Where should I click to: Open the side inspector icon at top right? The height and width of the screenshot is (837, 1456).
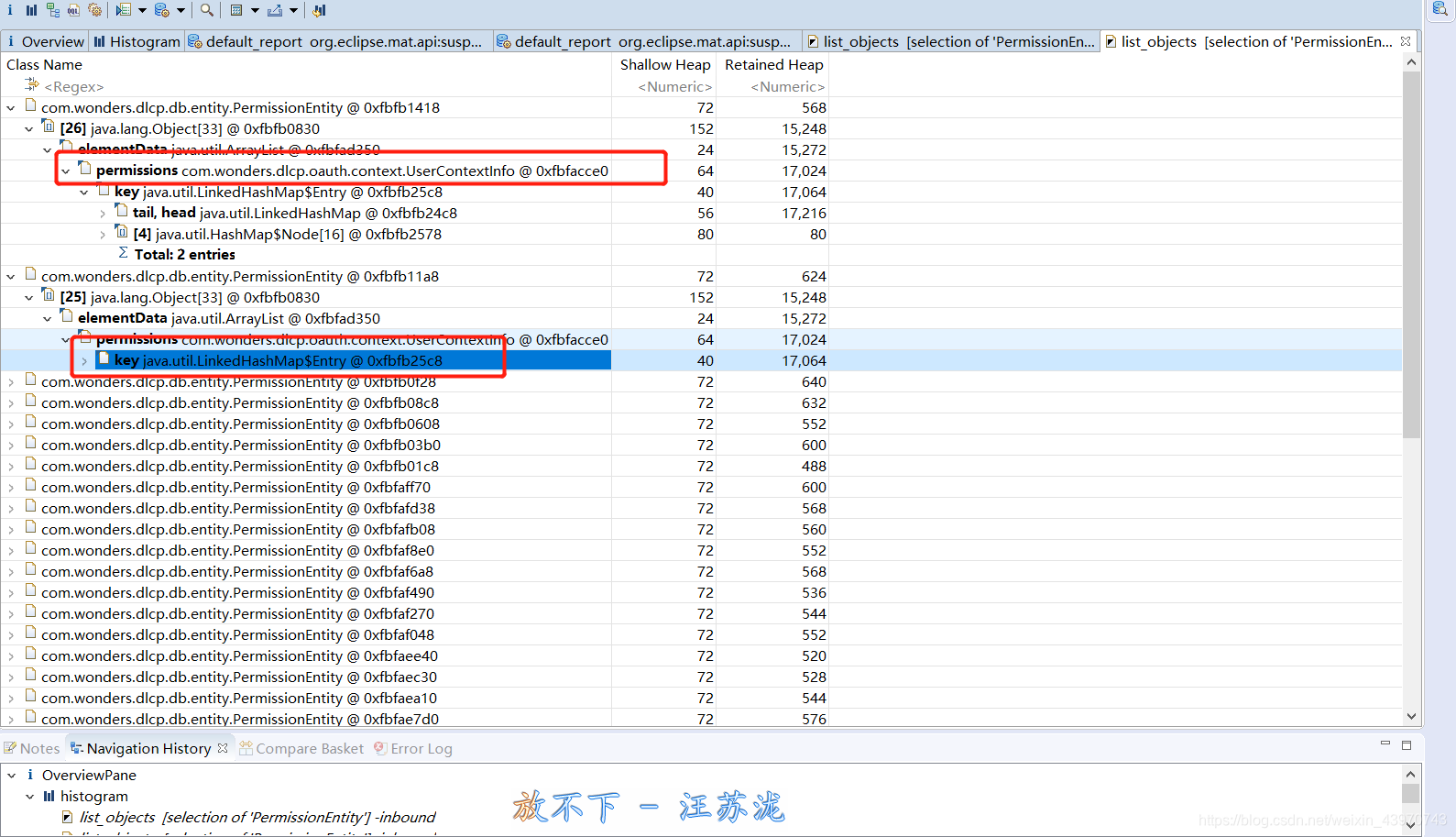(1440, 9)
